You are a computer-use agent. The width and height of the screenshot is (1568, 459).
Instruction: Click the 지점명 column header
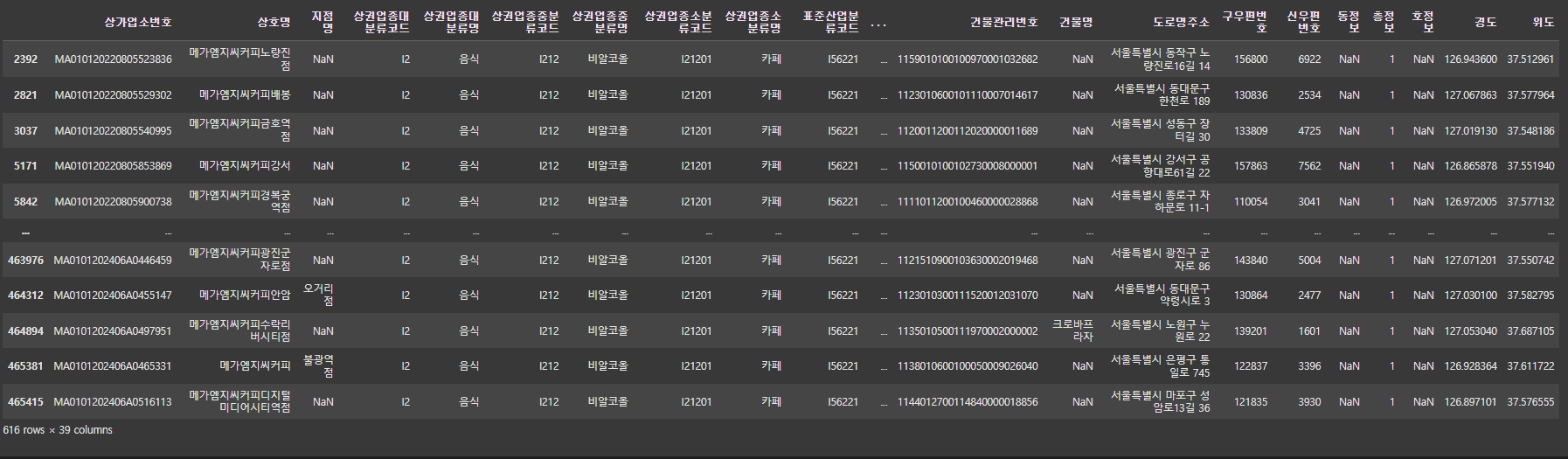click(x=323, y=22)
